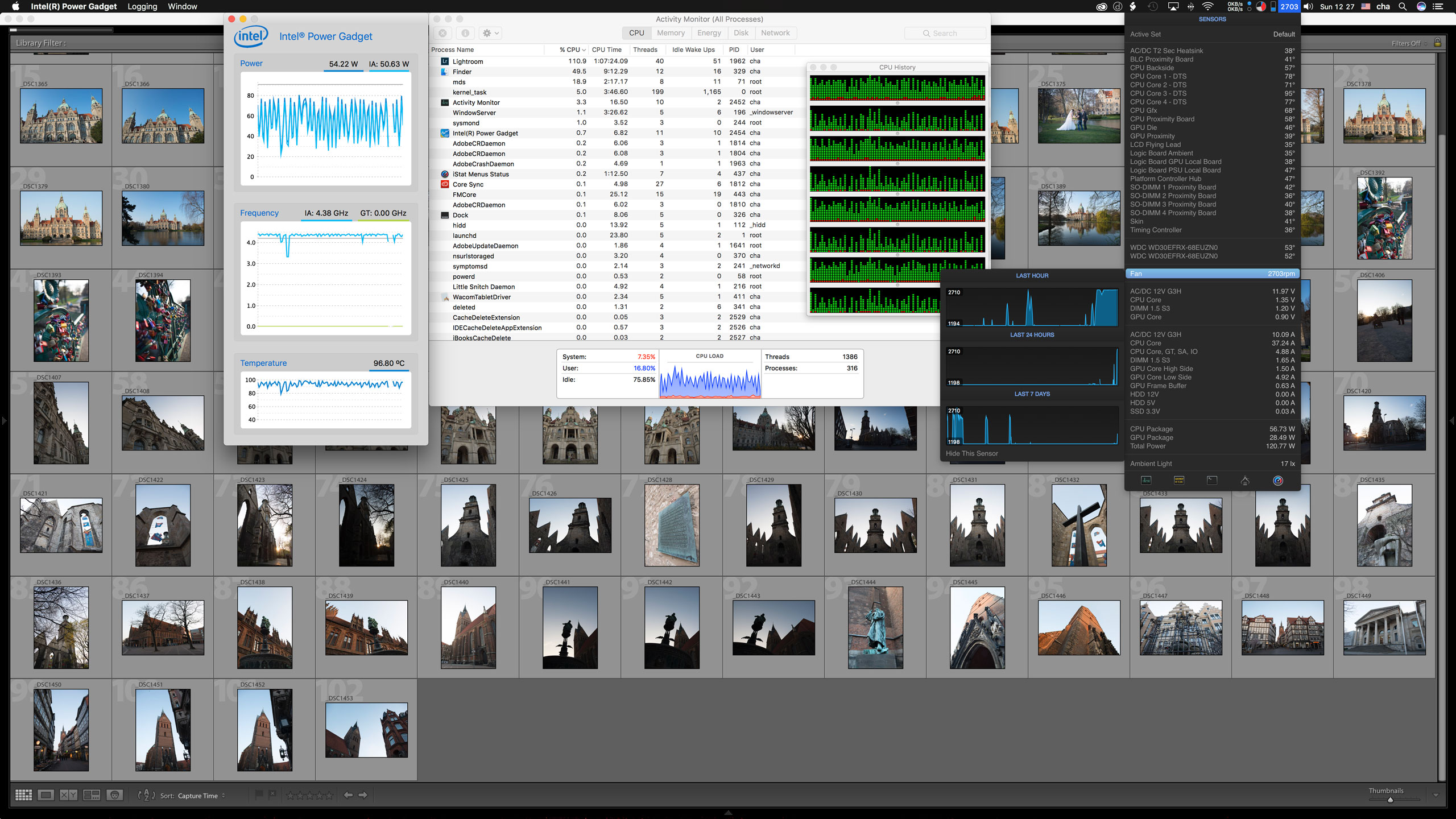Select CPU Core 3 - DTS sensor
The width and height of the screenshot is (1456, 819).
point(1212,93)
